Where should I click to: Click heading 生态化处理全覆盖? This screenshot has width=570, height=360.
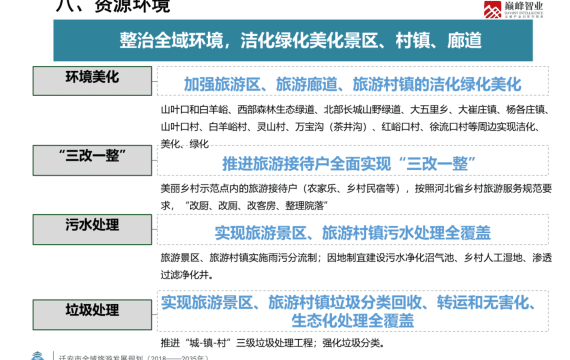coord(353,321)
